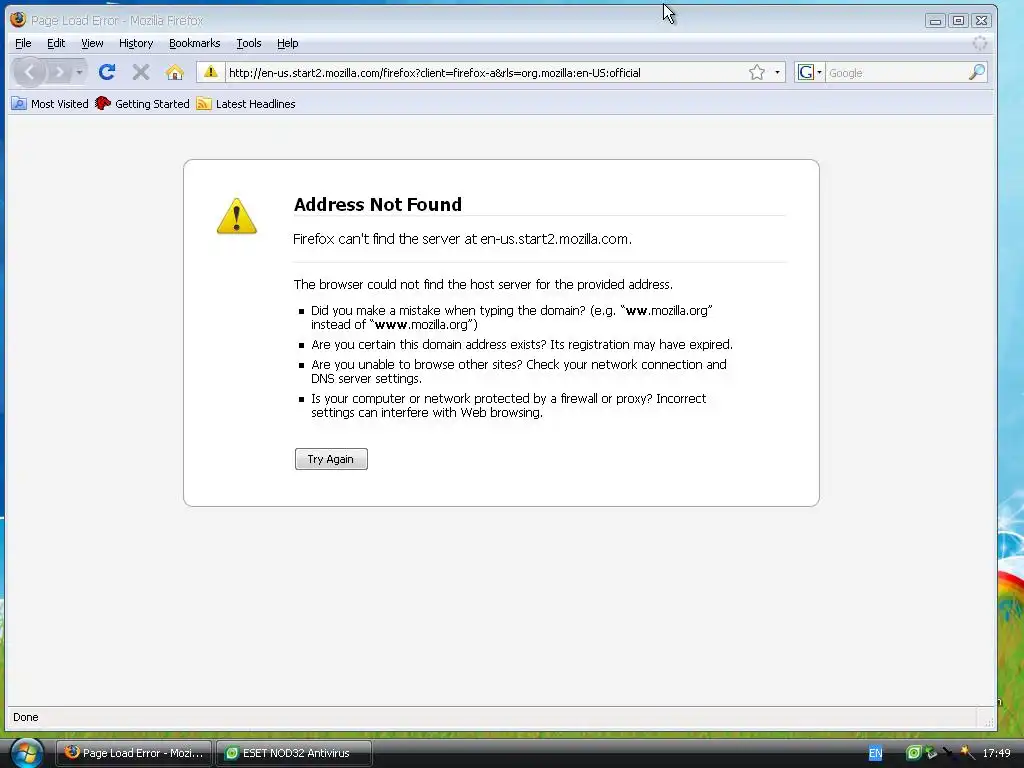Open the View menu
Screen dimensions: 1024x768
coord(92,43)
